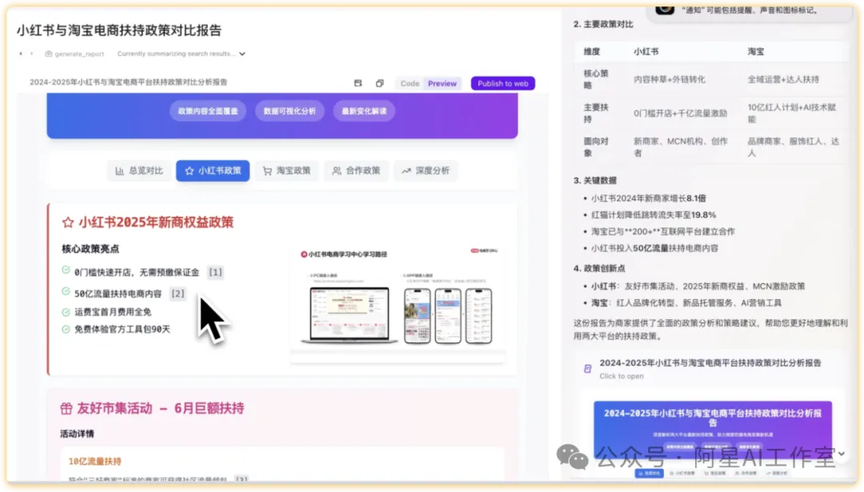Click the 淘宝 column header in the table
864x492 pixels.
(755, 51)
